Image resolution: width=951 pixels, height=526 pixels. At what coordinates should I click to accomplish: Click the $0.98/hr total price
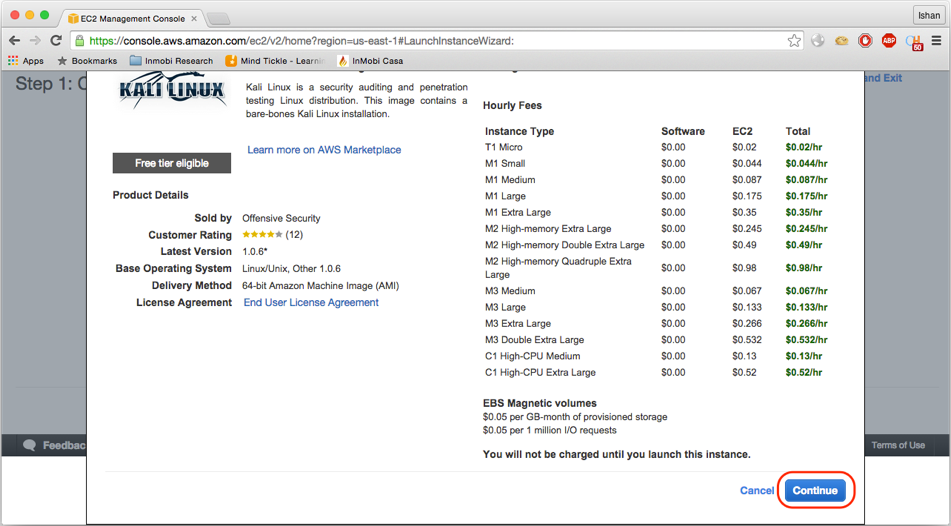(x=804, y=268)
